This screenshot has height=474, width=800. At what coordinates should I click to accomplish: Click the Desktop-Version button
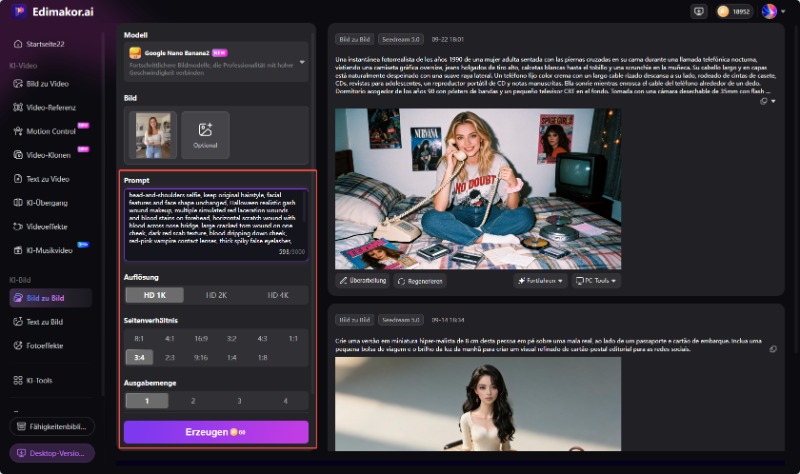pyautogui.click(x=52, y=453)
